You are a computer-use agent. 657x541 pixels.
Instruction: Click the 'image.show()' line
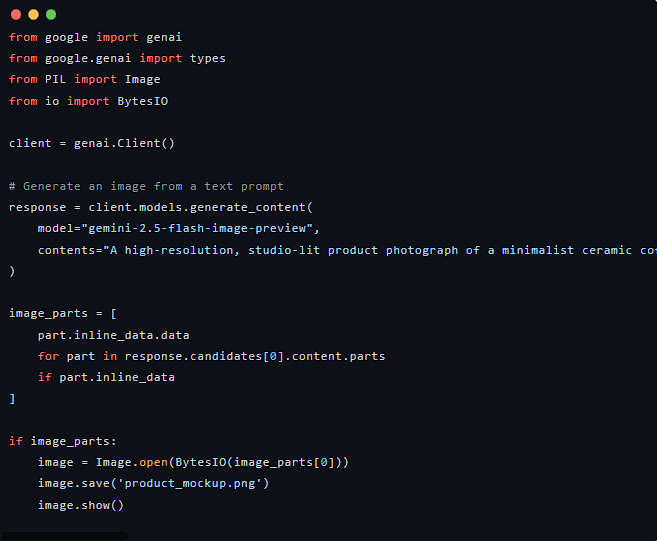click(x=80, y=505)
